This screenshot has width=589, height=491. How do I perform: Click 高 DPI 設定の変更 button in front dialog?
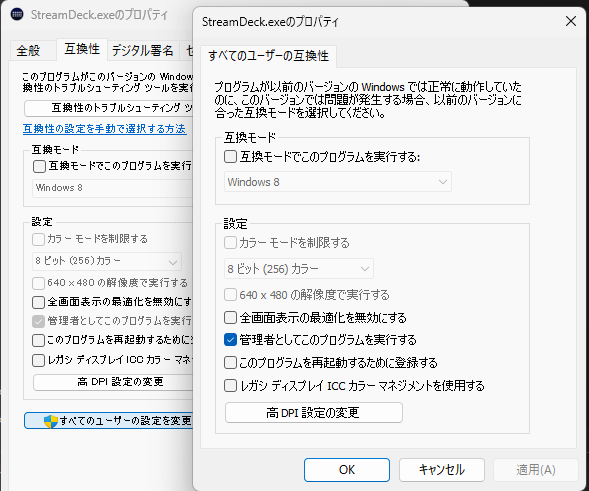coord(314,412)
